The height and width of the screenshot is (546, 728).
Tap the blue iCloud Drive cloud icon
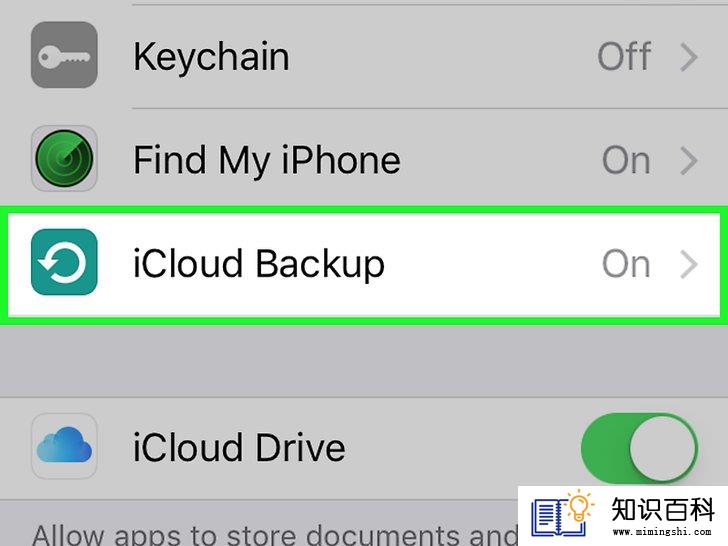click(64, 446)
